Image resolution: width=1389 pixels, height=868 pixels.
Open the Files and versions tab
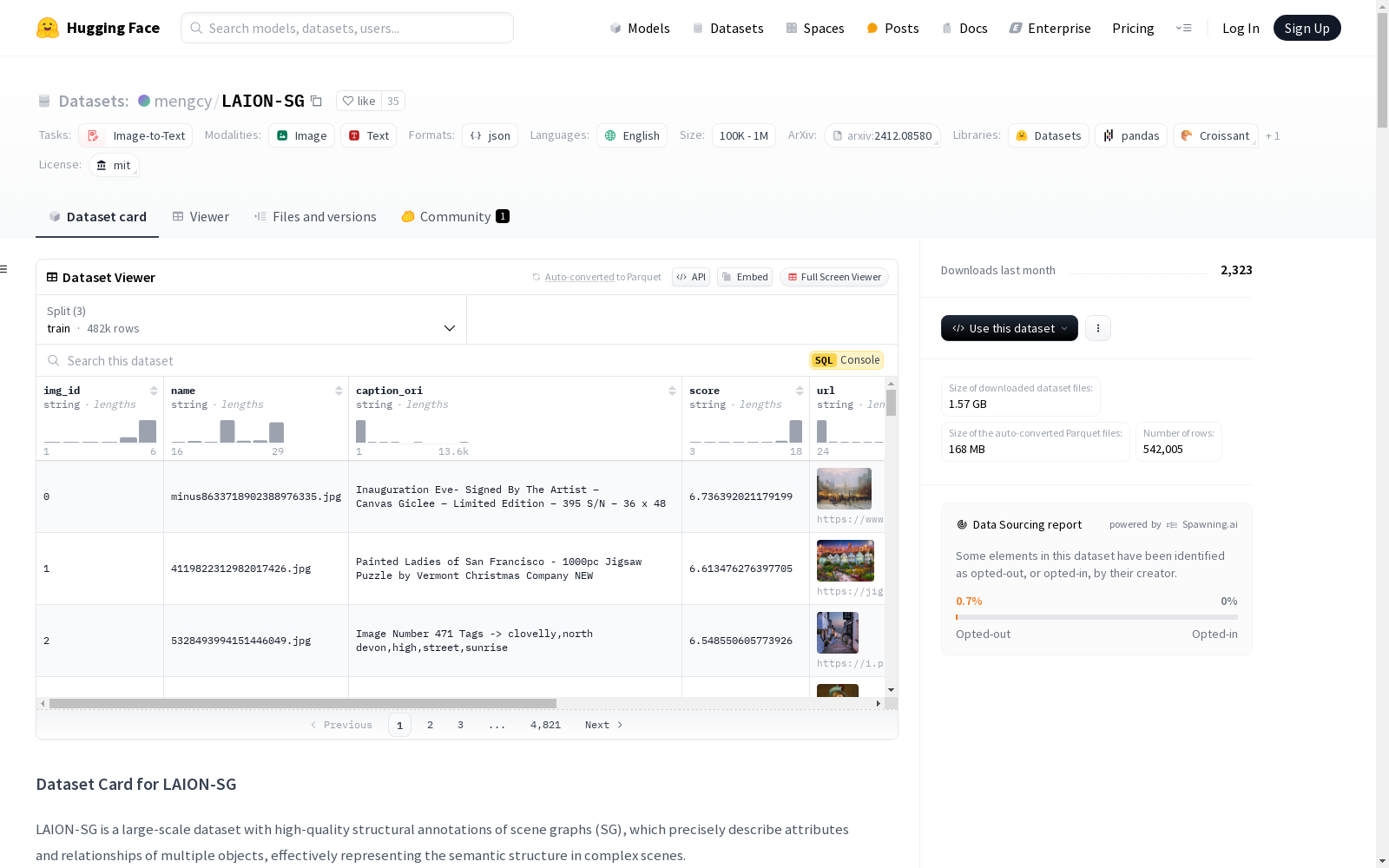click(315, 217)
